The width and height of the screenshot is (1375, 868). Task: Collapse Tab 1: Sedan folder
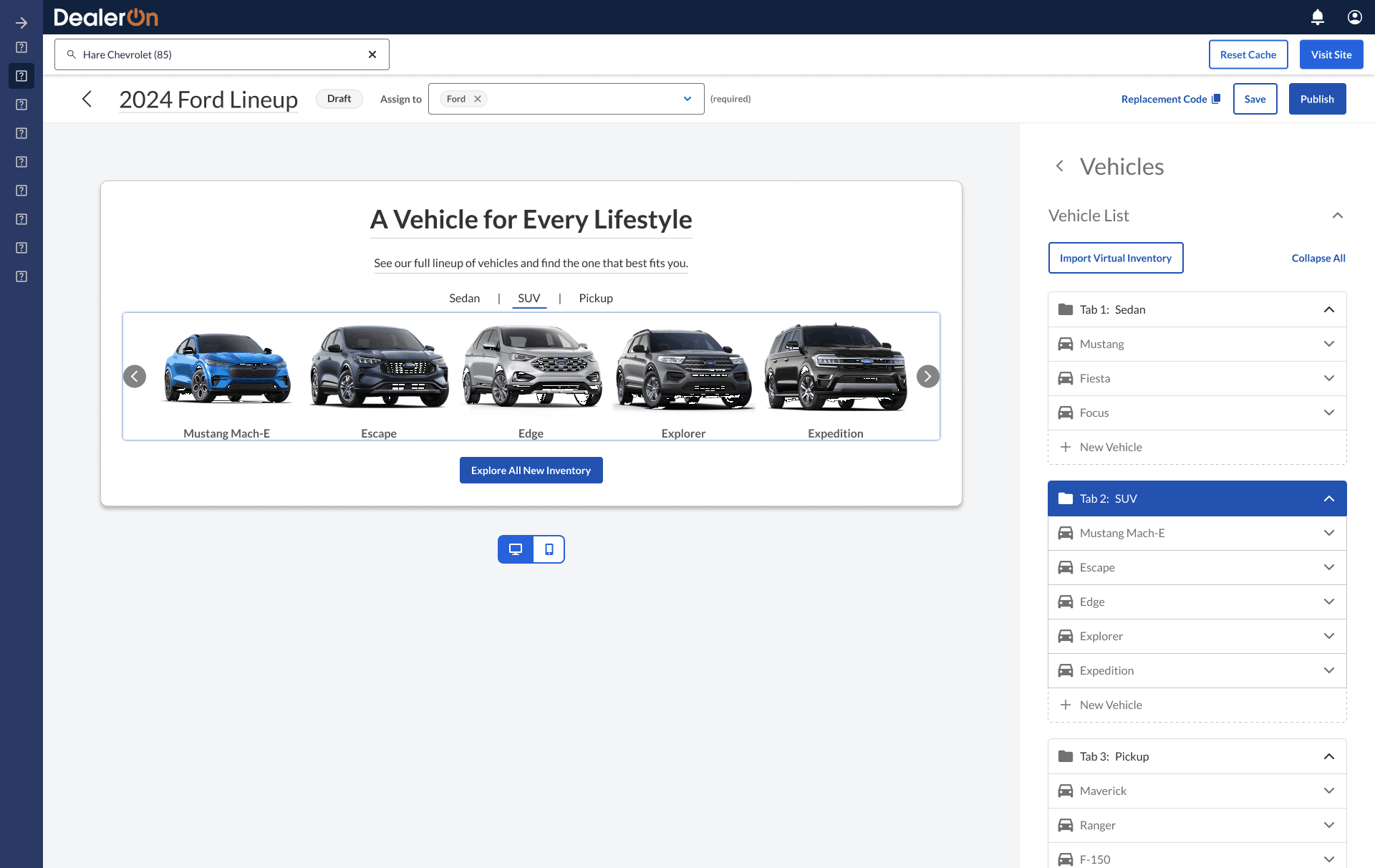1329,309
